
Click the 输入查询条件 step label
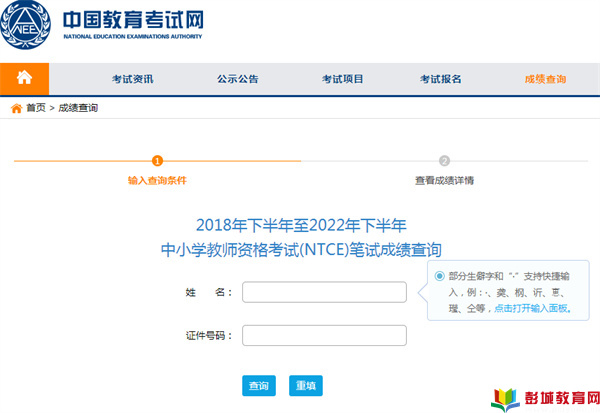click(157, 180)
